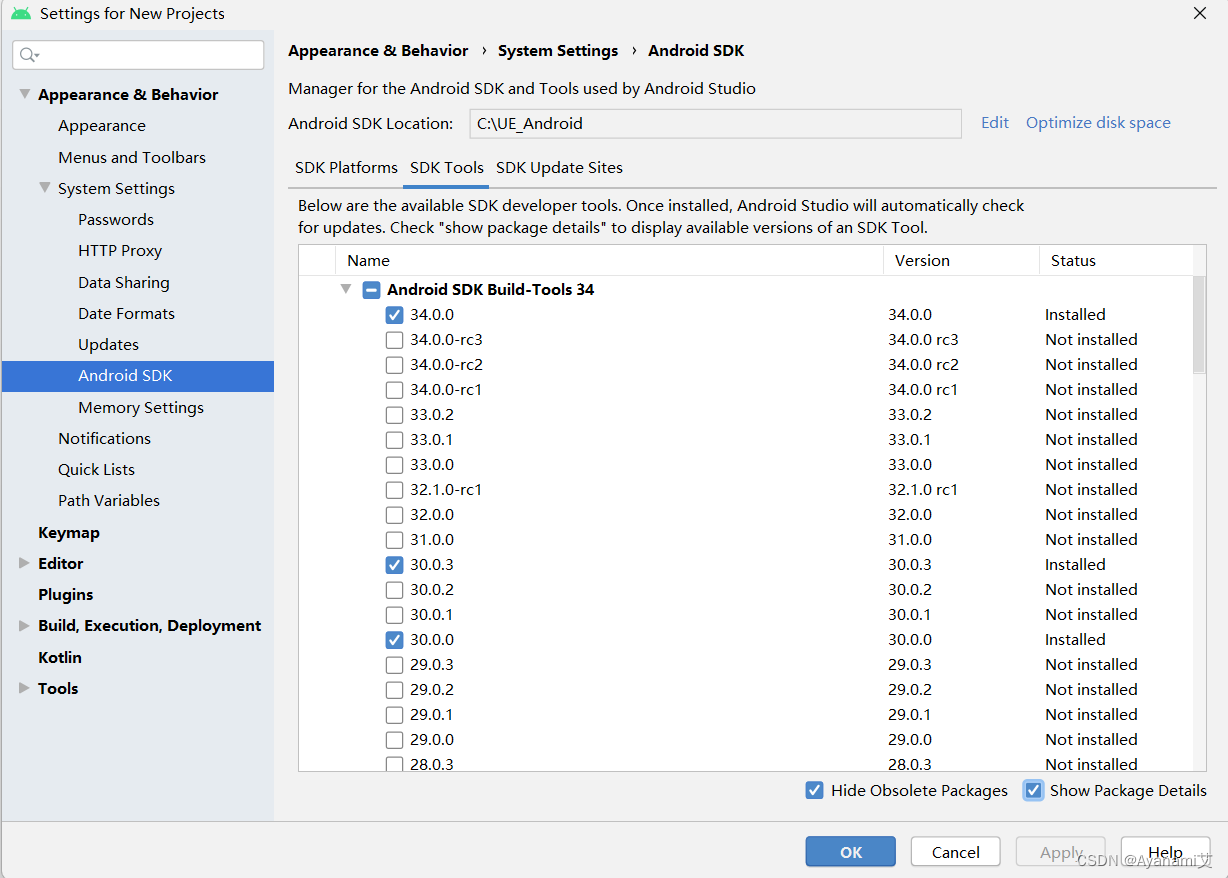Uncheck the 30.0.3 build-tools checkbox
The width and height of the screenshot is (1228, 878).
[394, 565]
